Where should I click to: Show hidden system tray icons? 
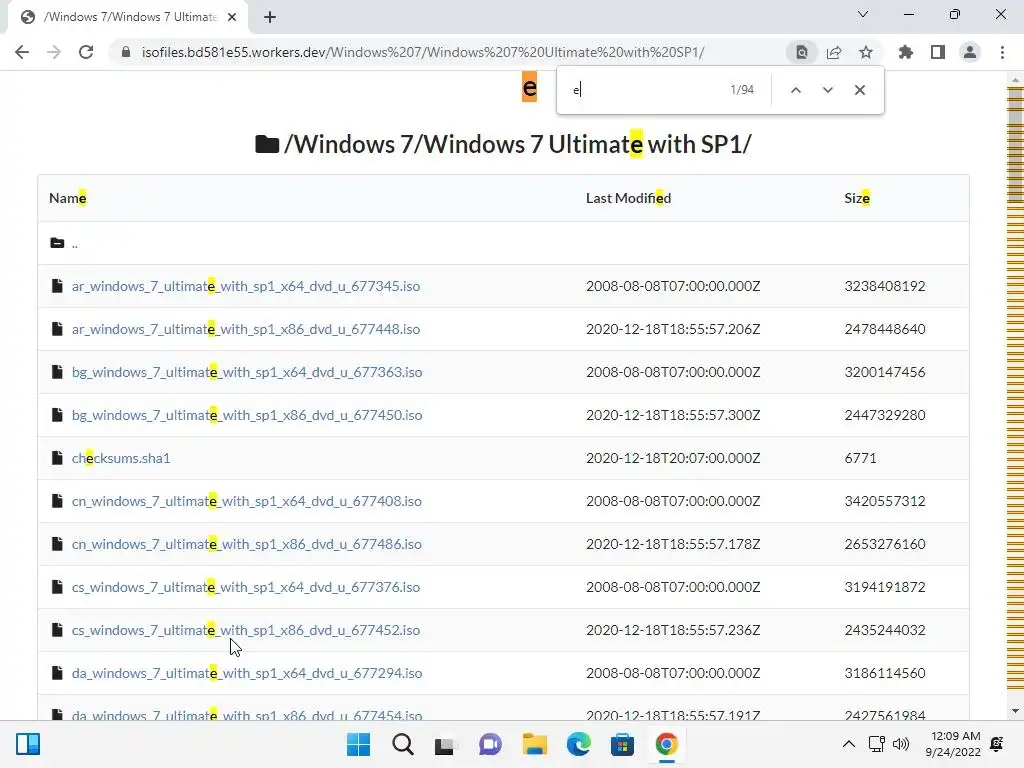click(848, 744)
